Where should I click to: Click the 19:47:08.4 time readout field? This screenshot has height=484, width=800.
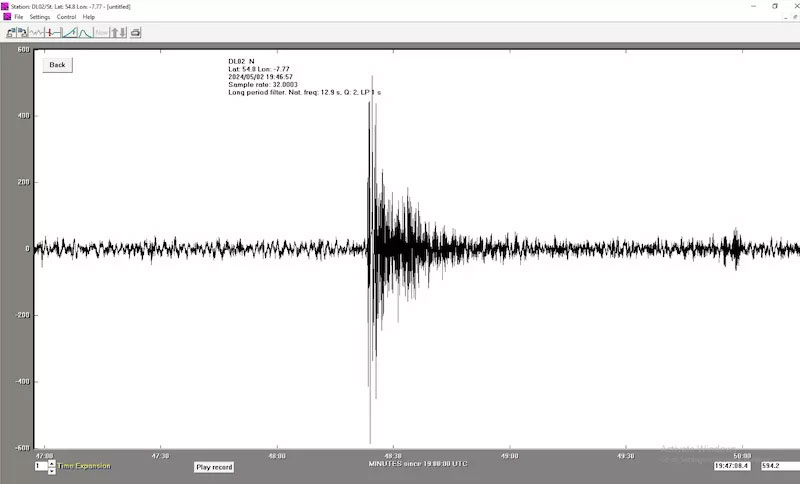(734, 466)
